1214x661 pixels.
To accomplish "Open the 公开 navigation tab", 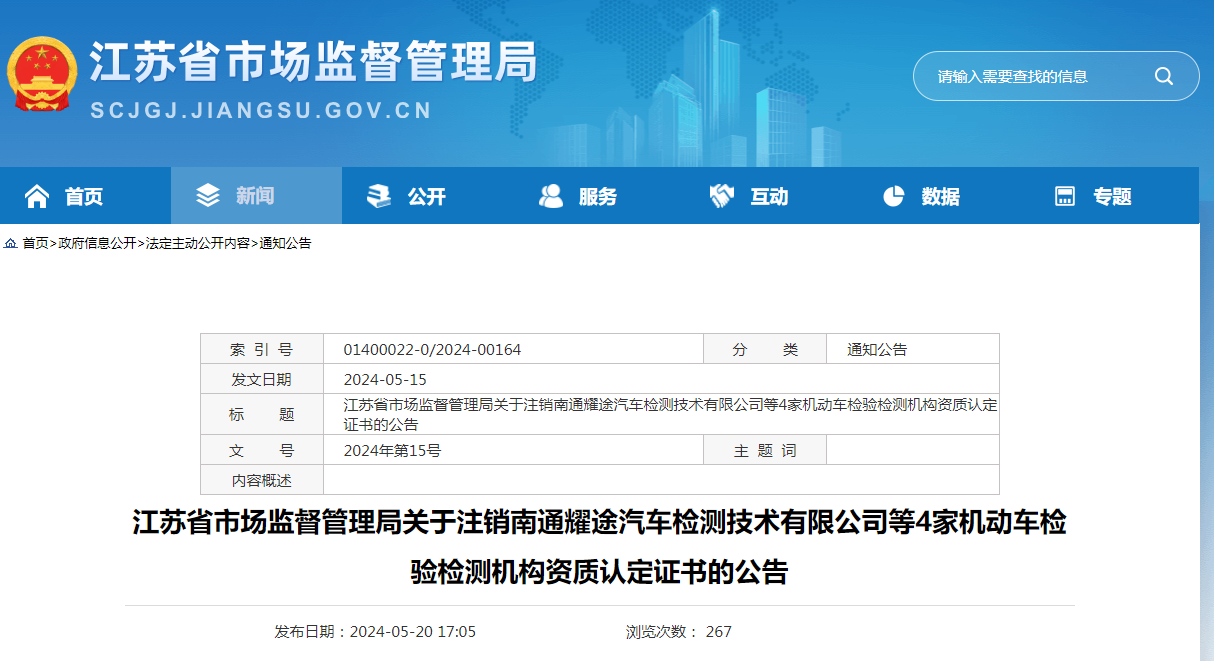I will (x=428, y=196).
